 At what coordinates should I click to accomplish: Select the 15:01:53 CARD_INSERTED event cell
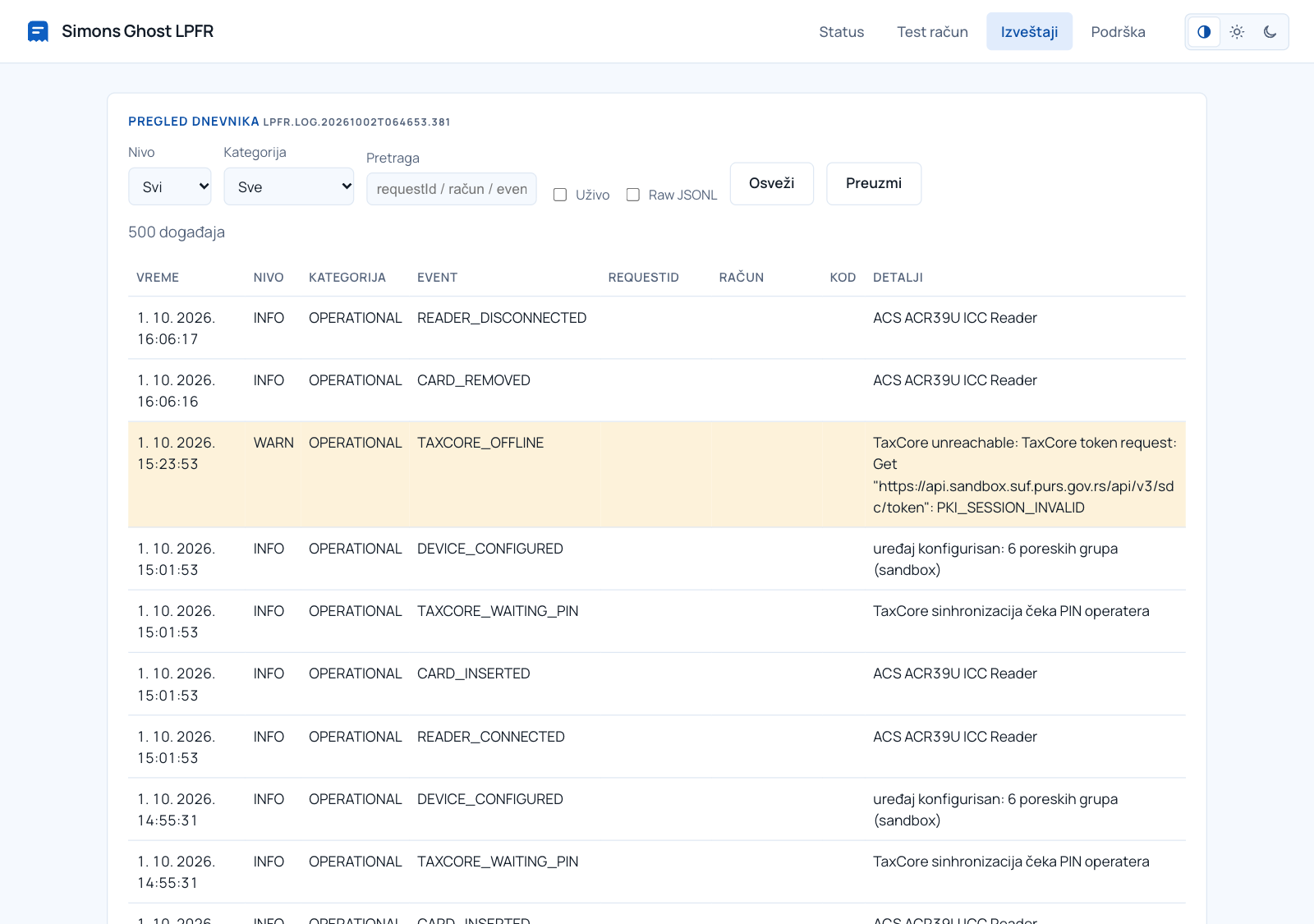(x=474, y=673)
